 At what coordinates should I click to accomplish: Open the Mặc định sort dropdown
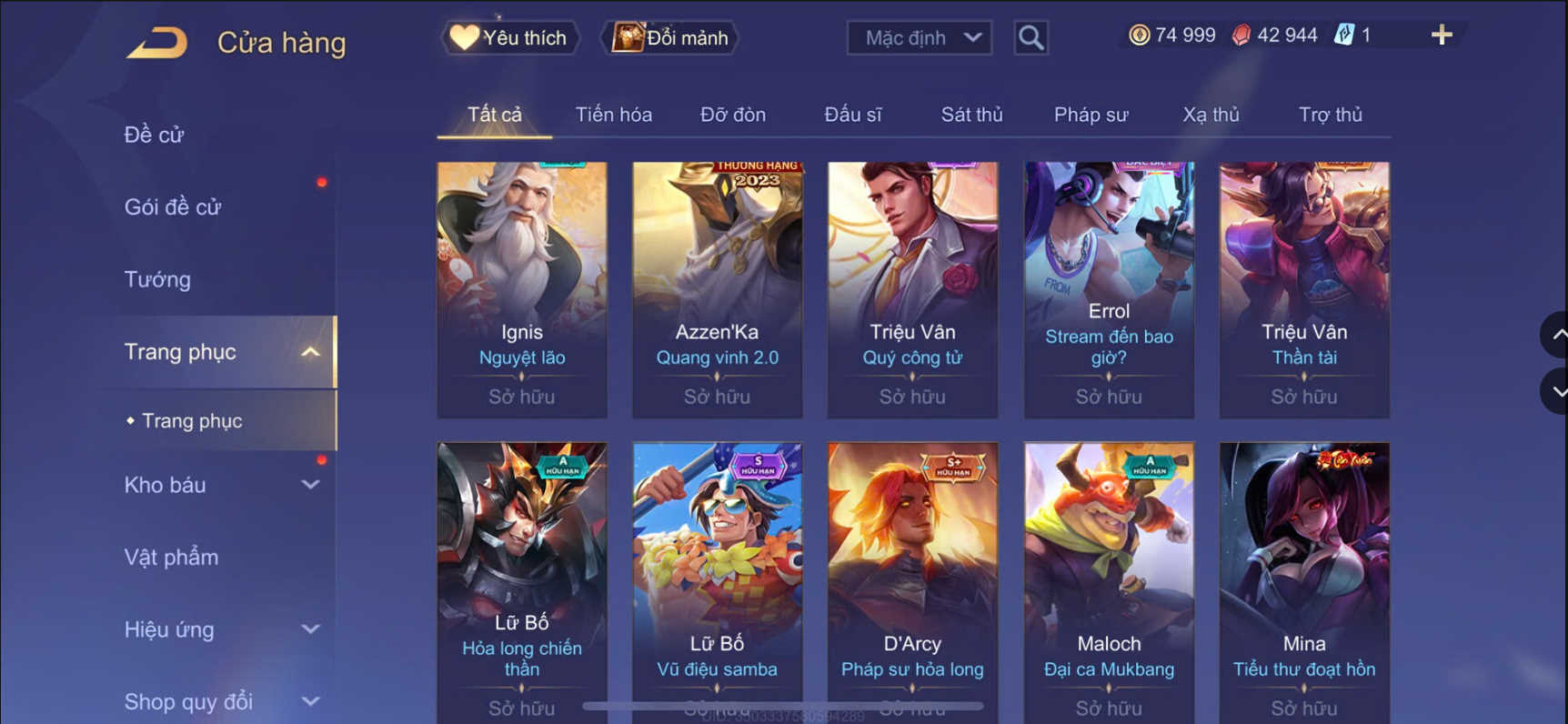[x=920, y=38]
